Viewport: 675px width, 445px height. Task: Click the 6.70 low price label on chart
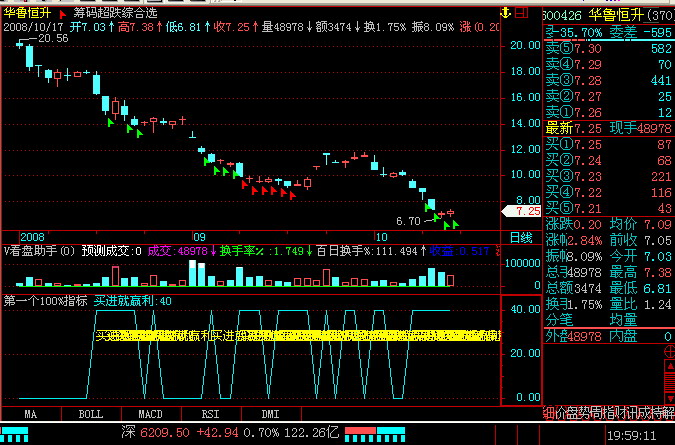tap(408, 221)
